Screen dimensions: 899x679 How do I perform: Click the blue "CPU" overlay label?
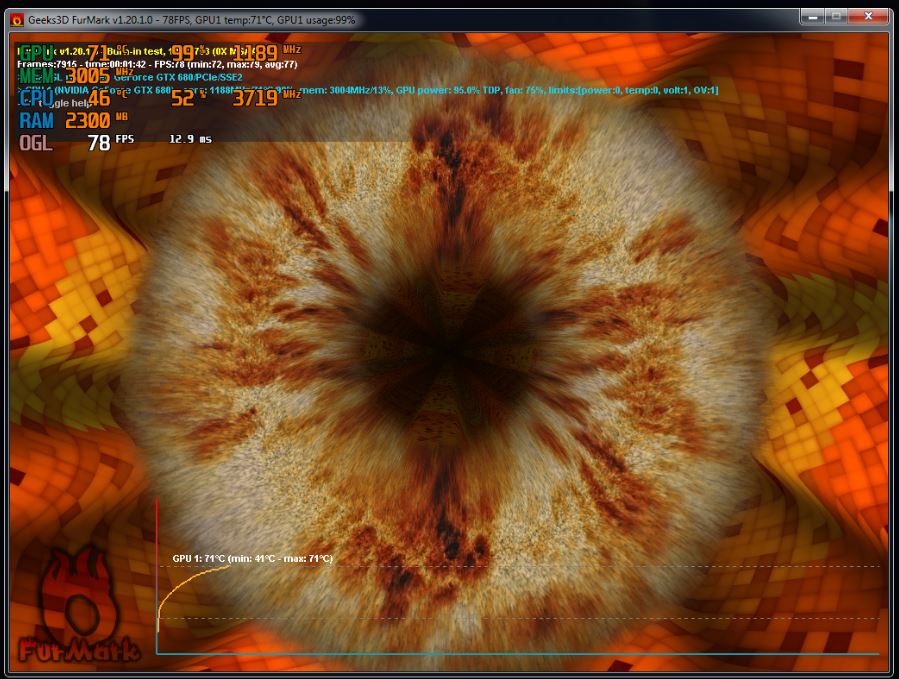click(36, 98)
